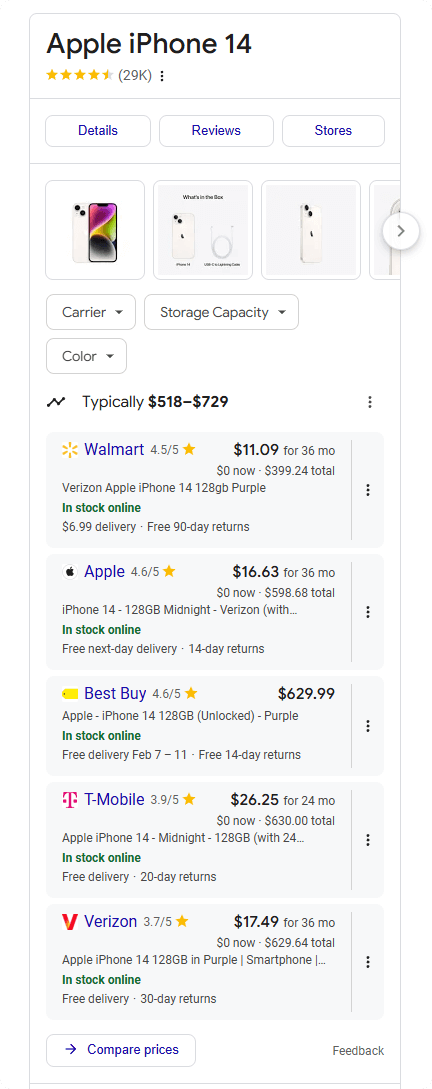The image size is (432, 1089).
Task: Open three-dot menu for Best Buy offer
Action: click(368, 726)
